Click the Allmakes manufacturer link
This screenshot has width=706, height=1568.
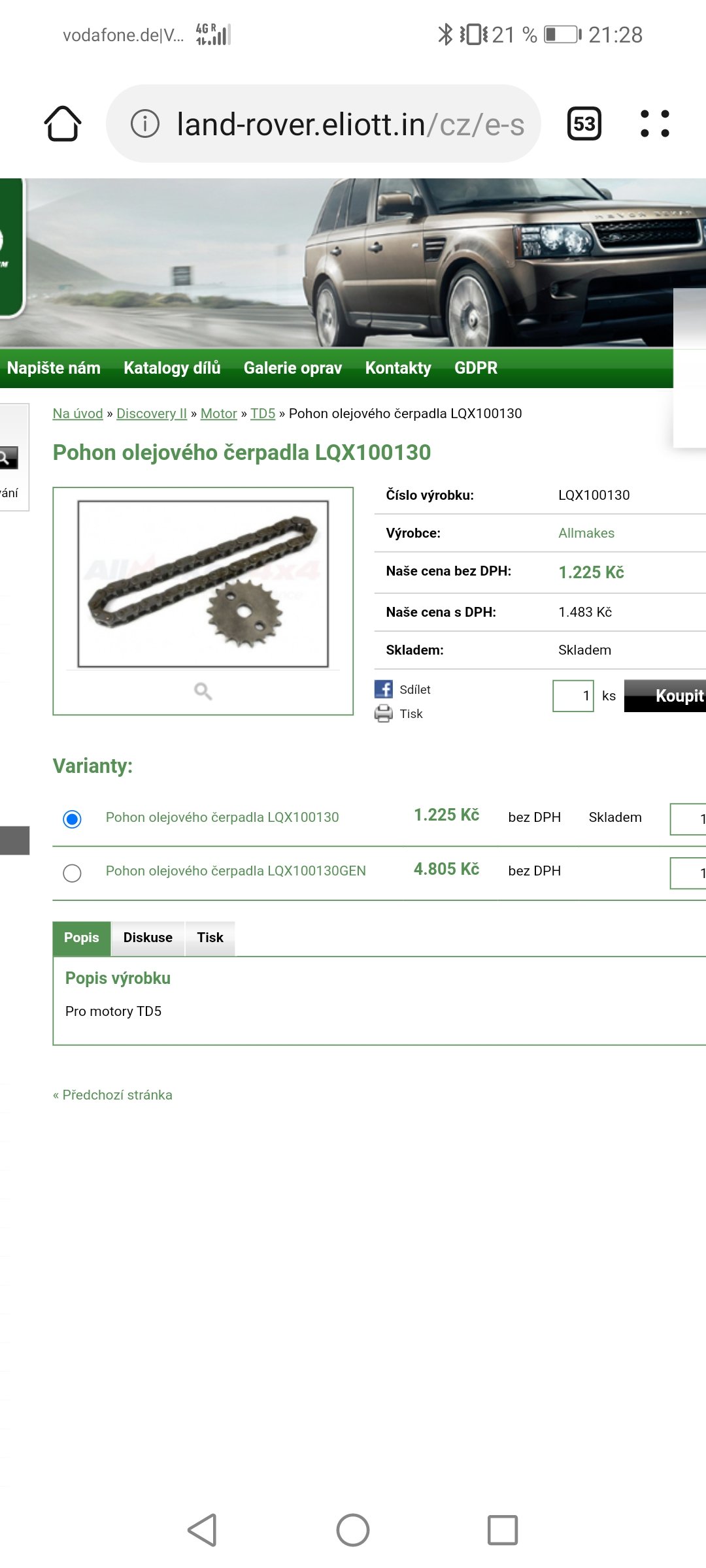pos(586,533)
